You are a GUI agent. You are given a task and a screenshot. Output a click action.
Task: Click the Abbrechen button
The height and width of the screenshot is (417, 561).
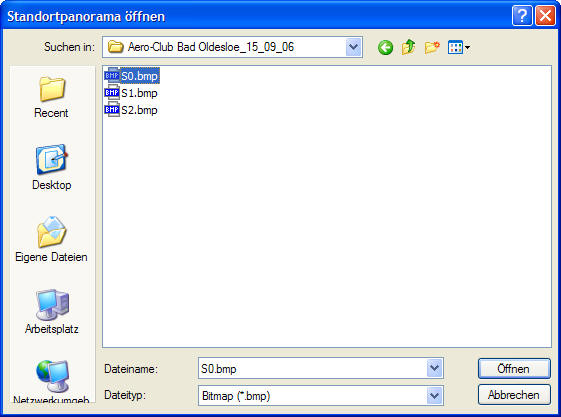point(514,395)
